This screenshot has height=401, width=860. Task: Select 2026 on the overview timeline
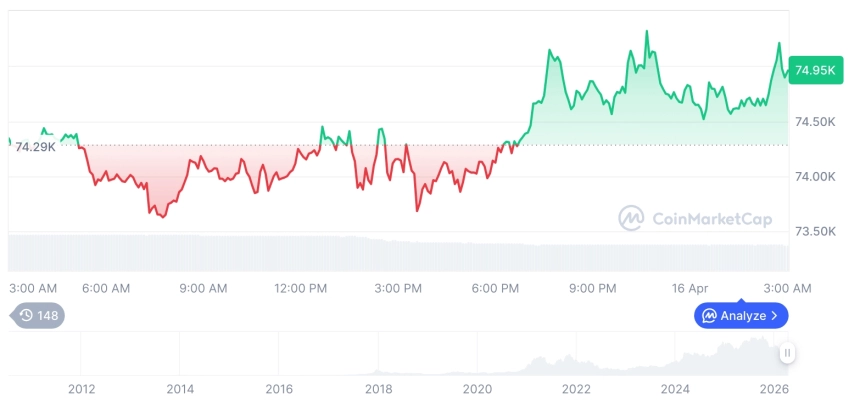tap(774, 388)
